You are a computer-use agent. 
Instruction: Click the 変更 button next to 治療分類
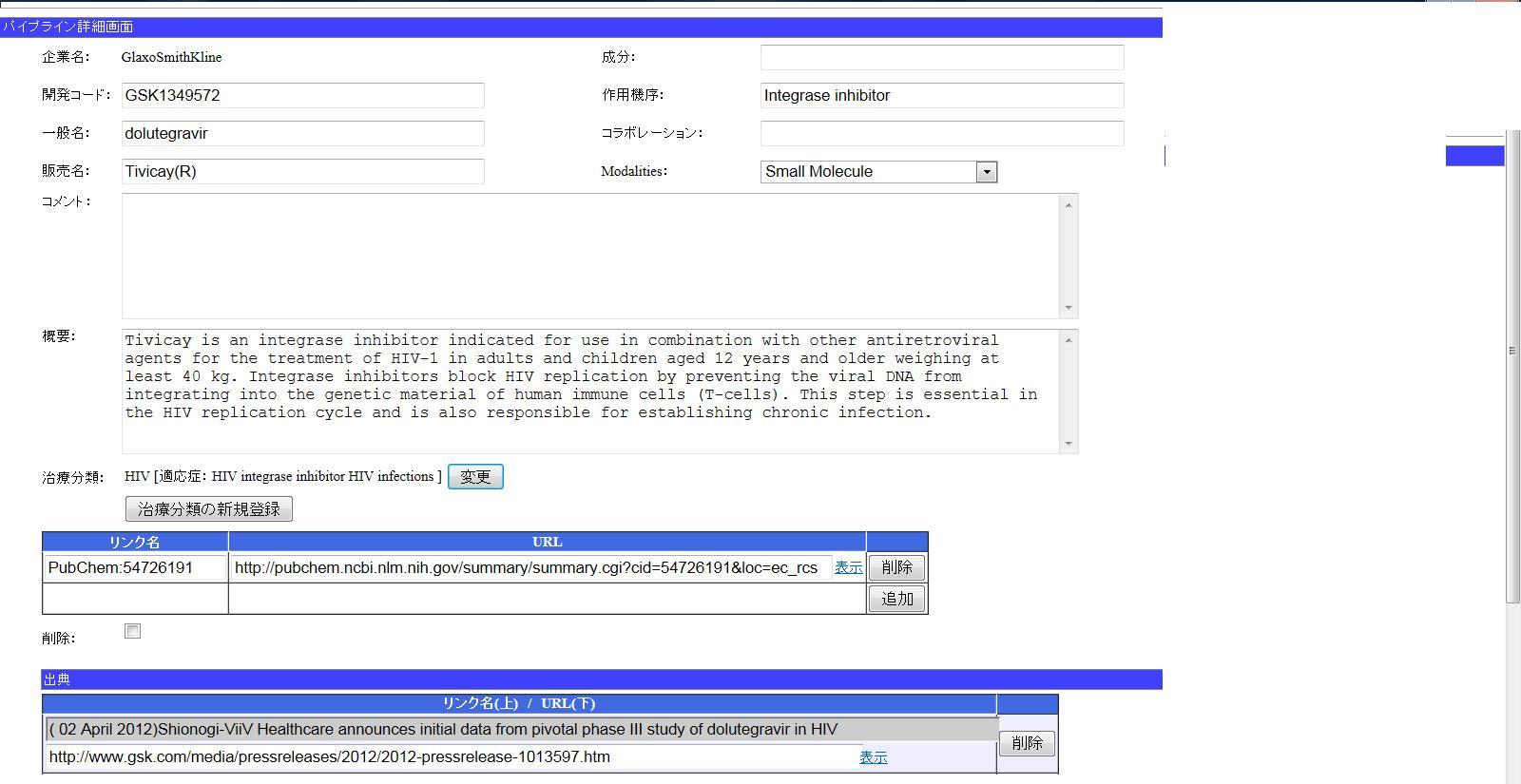(475, 477)
